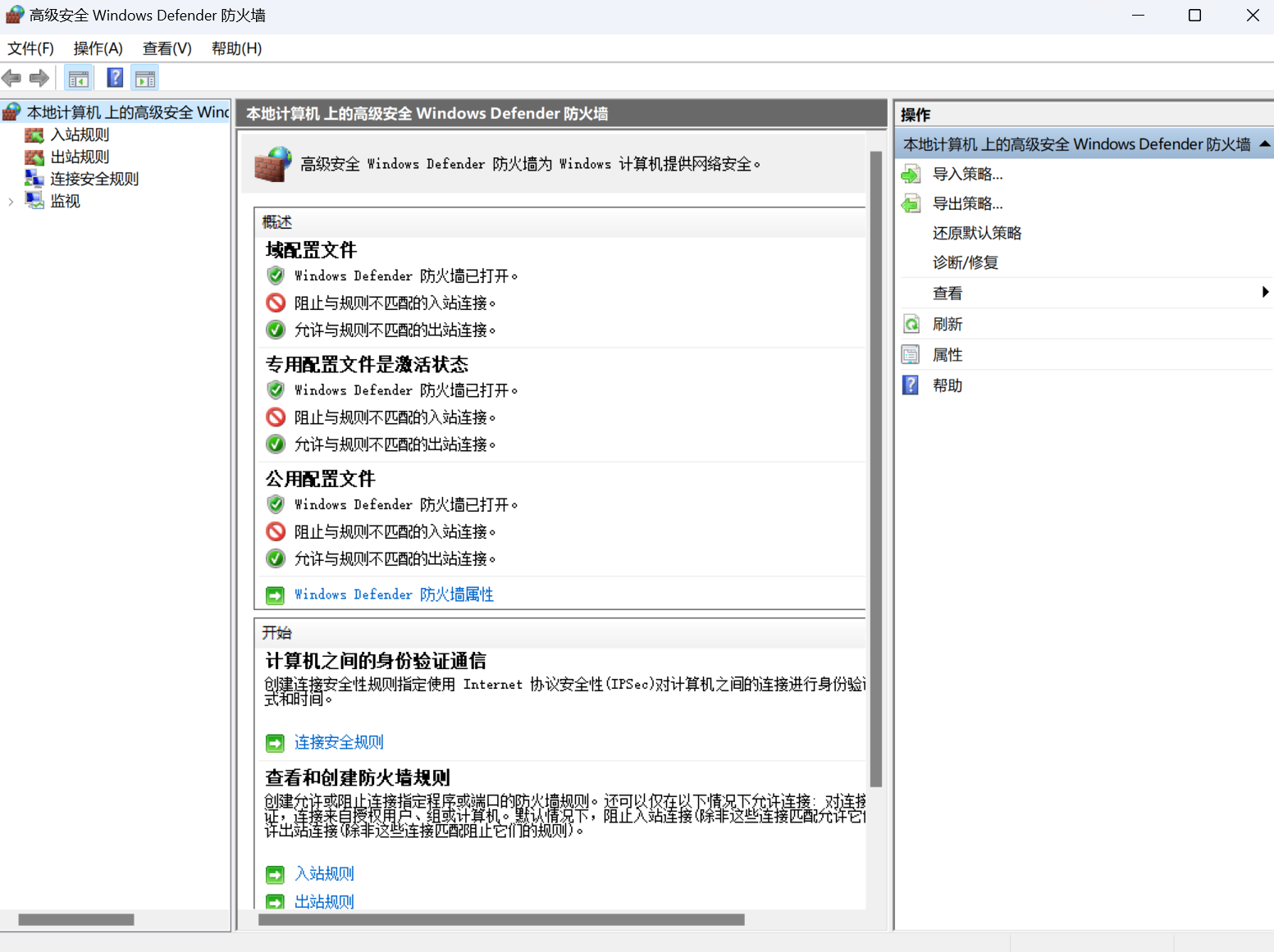
Task: Open the Windows Defender 防火墙属性 link
Action: [394, 594]
